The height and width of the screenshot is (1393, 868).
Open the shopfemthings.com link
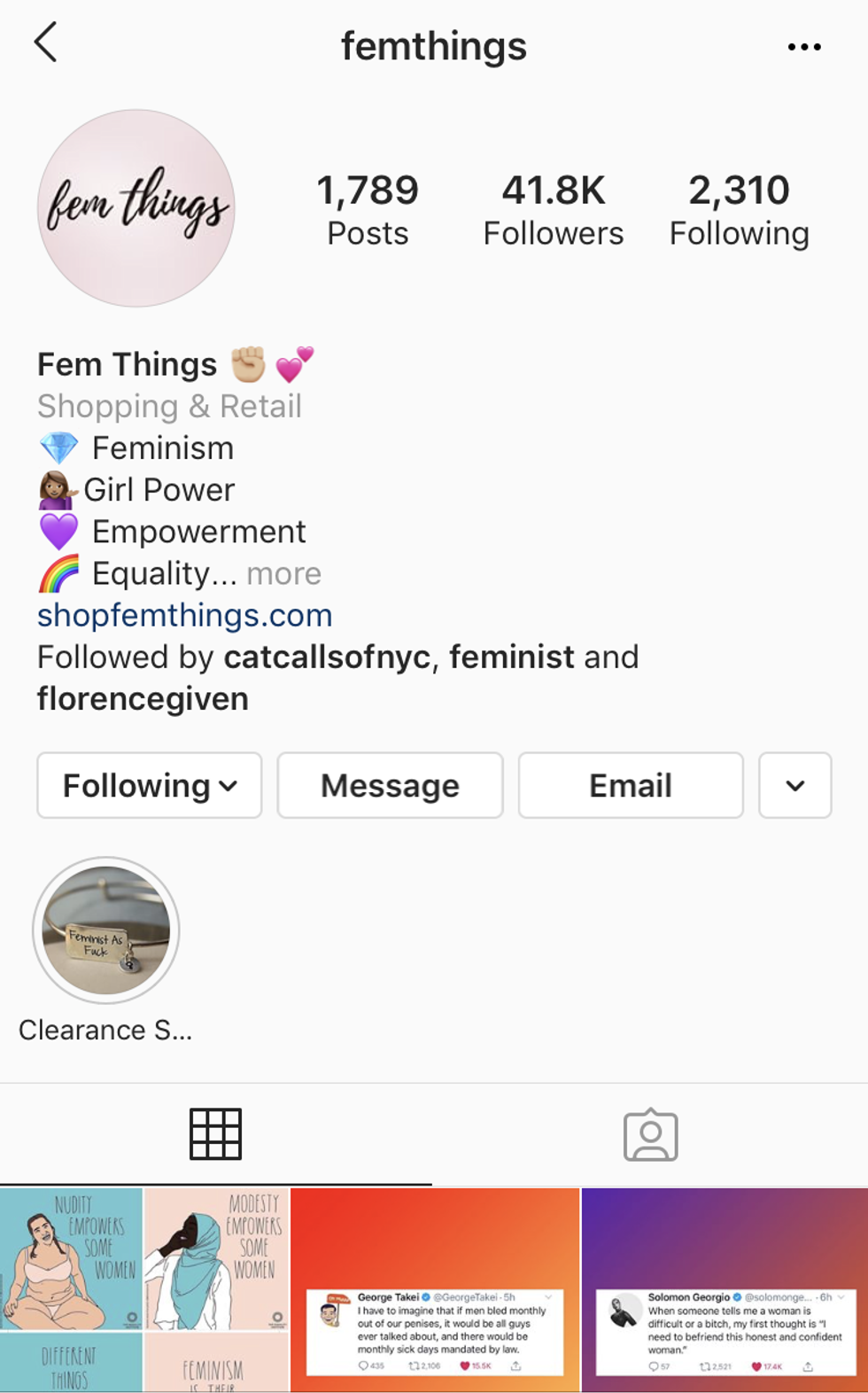(x=184, y=615)
